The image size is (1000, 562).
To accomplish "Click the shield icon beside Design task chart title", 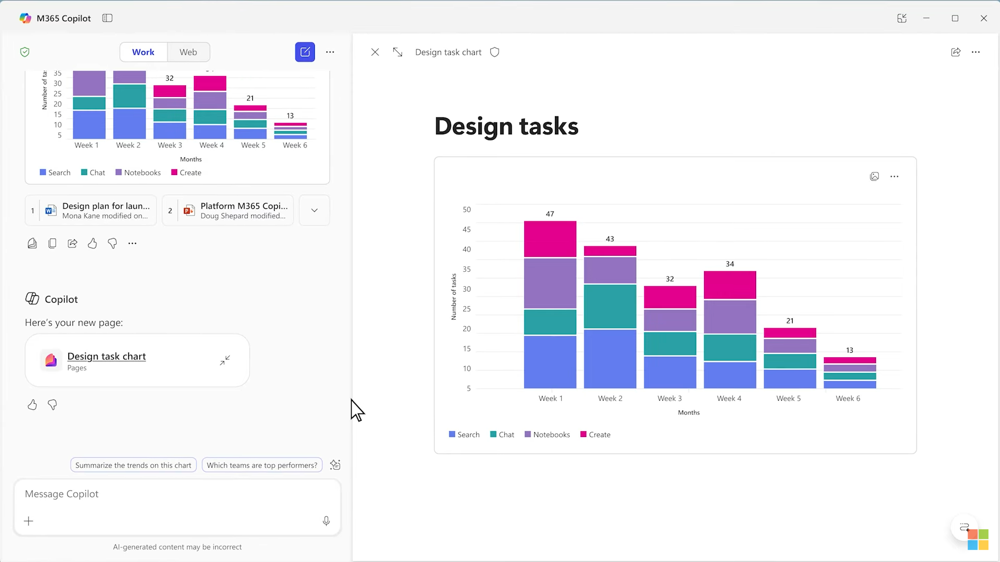I will click(x=494, y=52).
